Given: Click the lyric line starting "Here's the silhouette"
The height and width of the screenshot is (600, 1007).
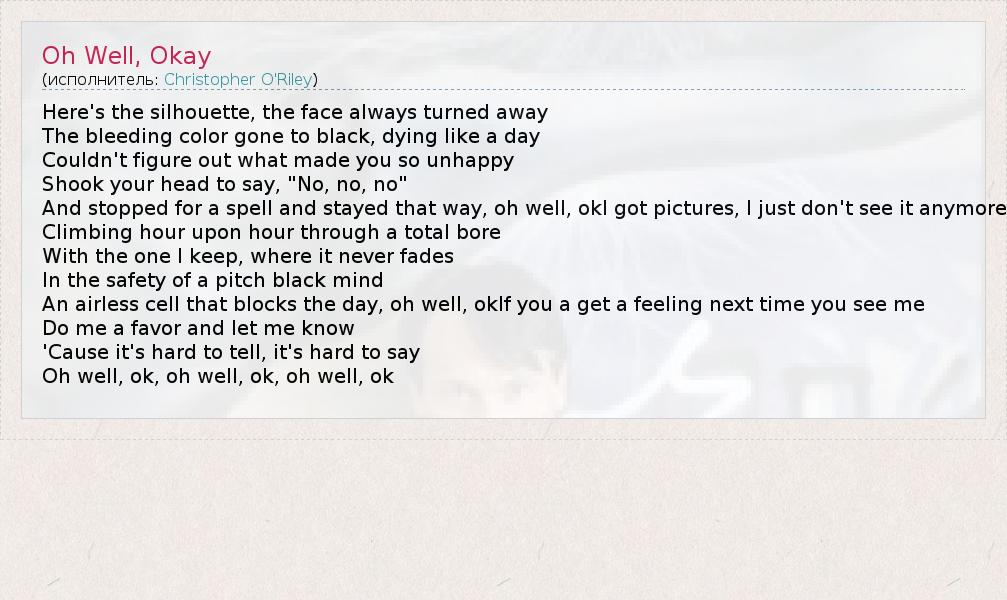Looking at the screenshot, I should tap(295, 112).
